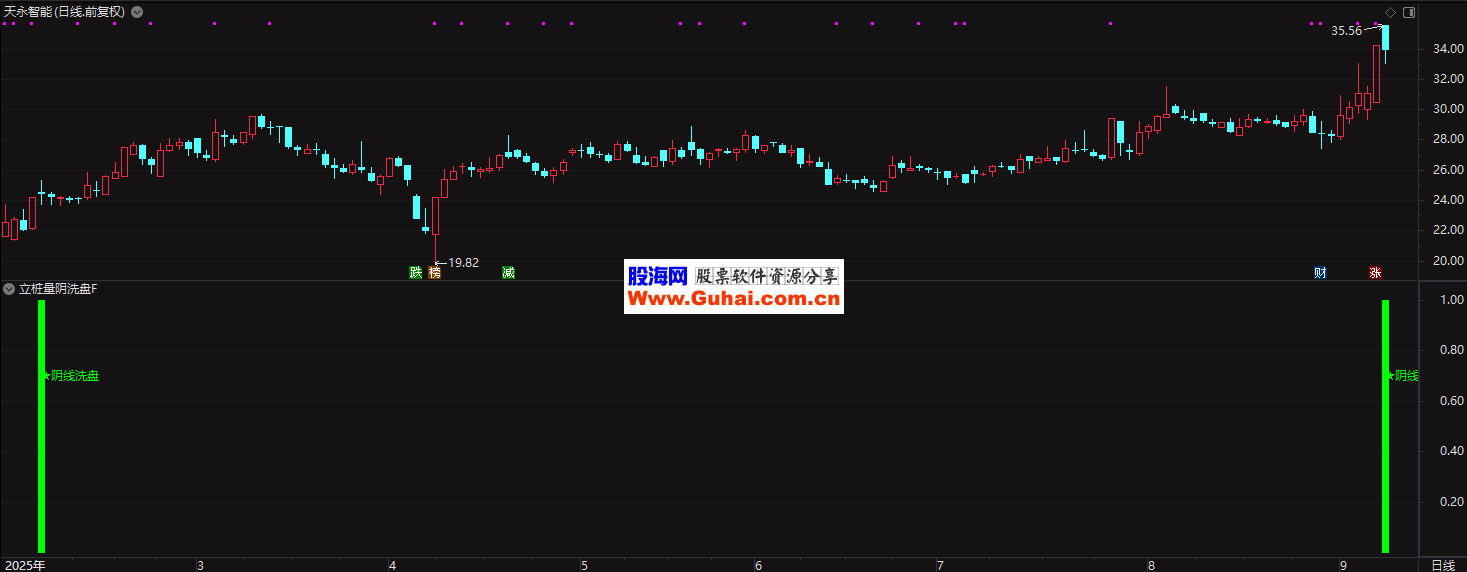Click the truncated 阴线 label near September
Screen dimensions: 1467x572
point(1406,376)
